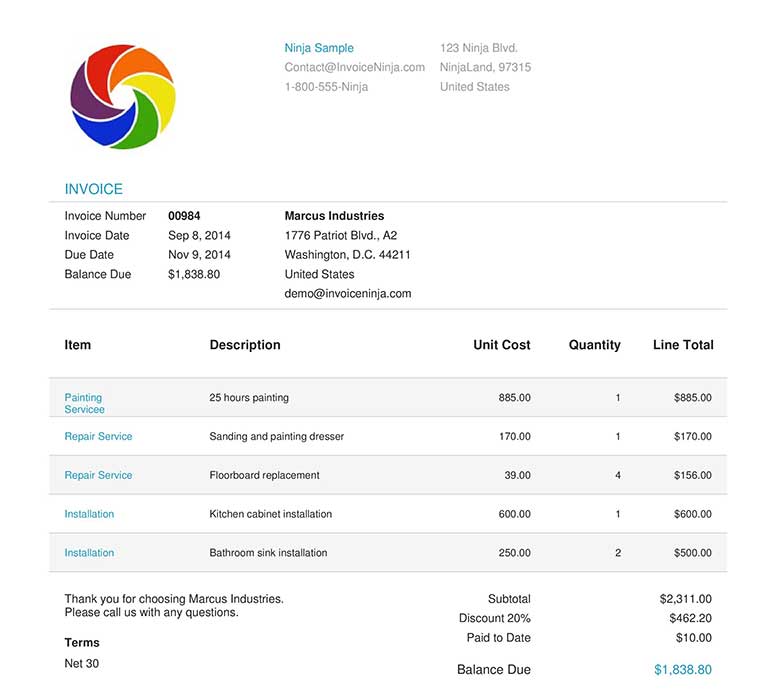Click the Unit Cost column header

501,345
